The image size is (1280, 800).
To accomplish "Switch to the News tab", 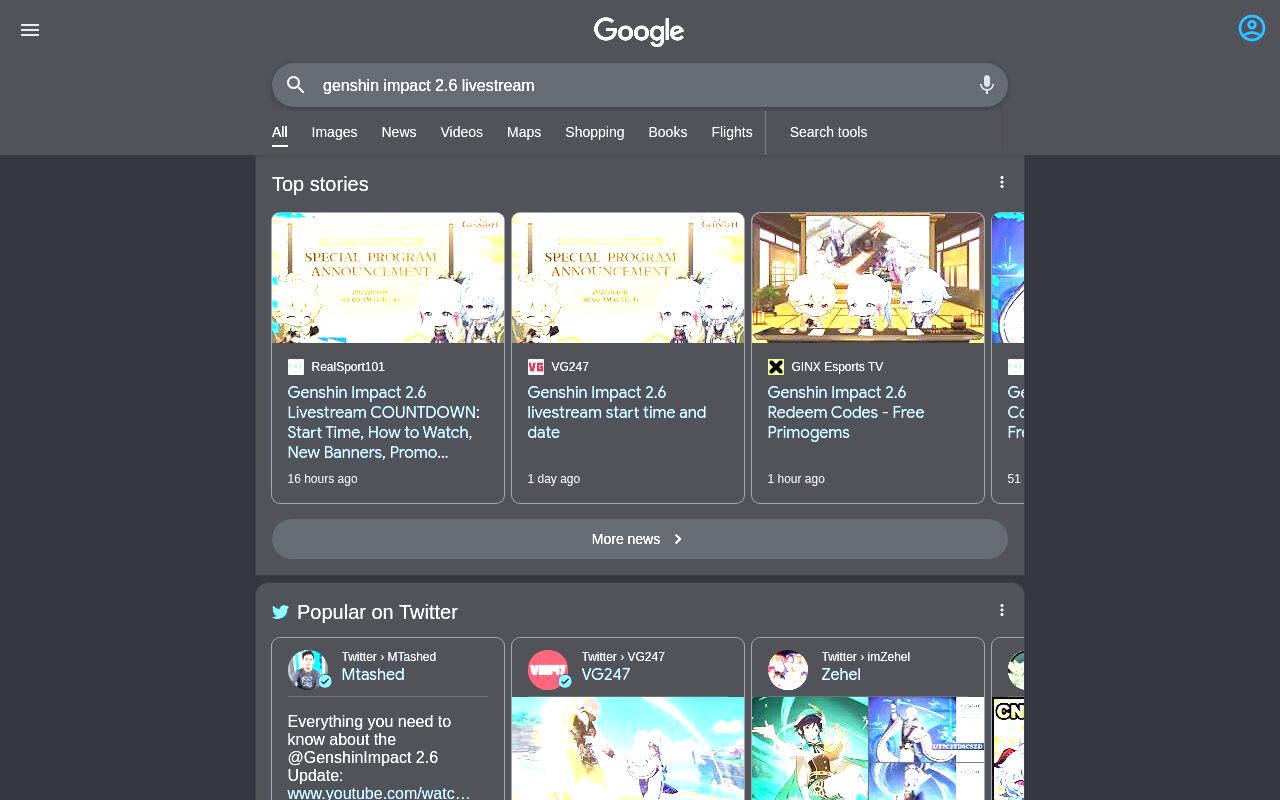I will click(398, 132).
